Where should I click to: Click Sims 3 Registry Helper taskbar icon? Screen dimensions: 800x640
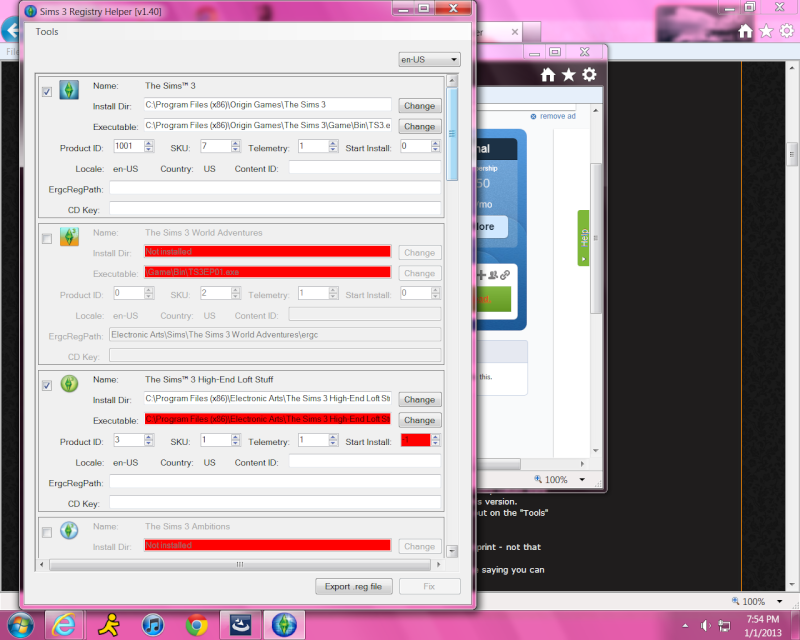284,625
